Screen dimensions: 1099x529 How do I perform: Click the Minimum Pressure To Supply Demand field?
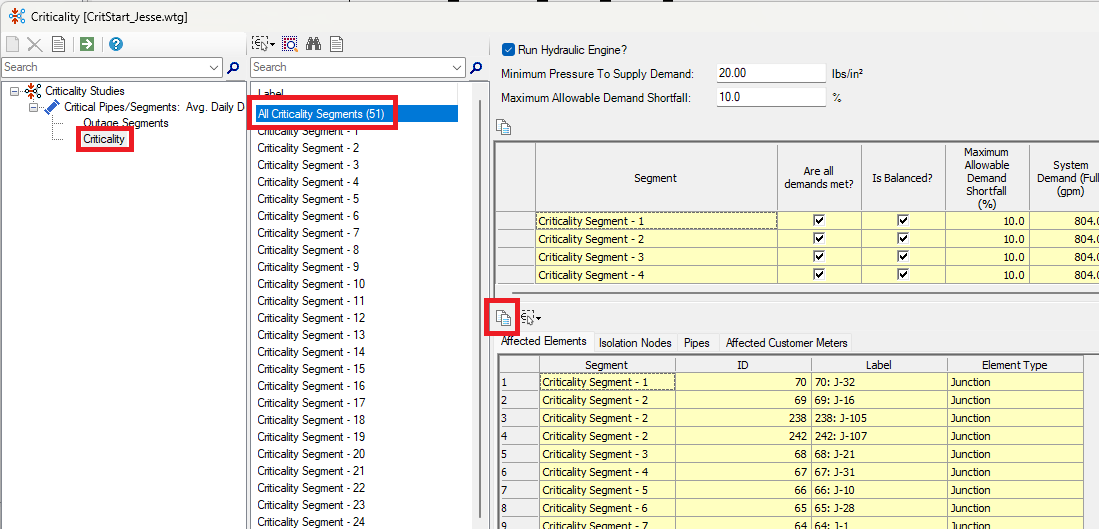point(769,73)
